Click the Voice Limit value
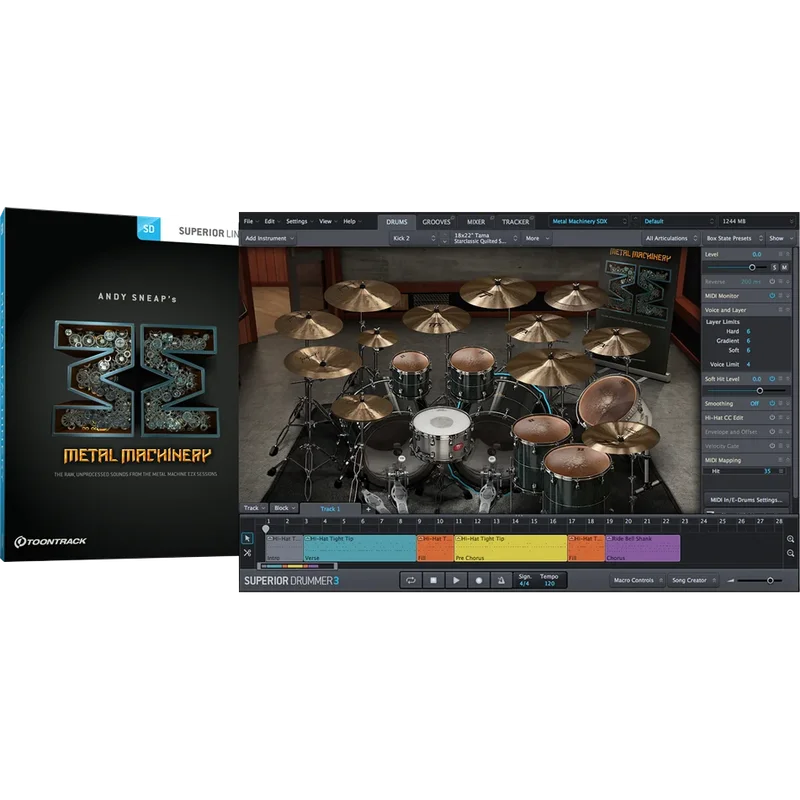Viewport: 800px width, 800px height. [748, 365]
